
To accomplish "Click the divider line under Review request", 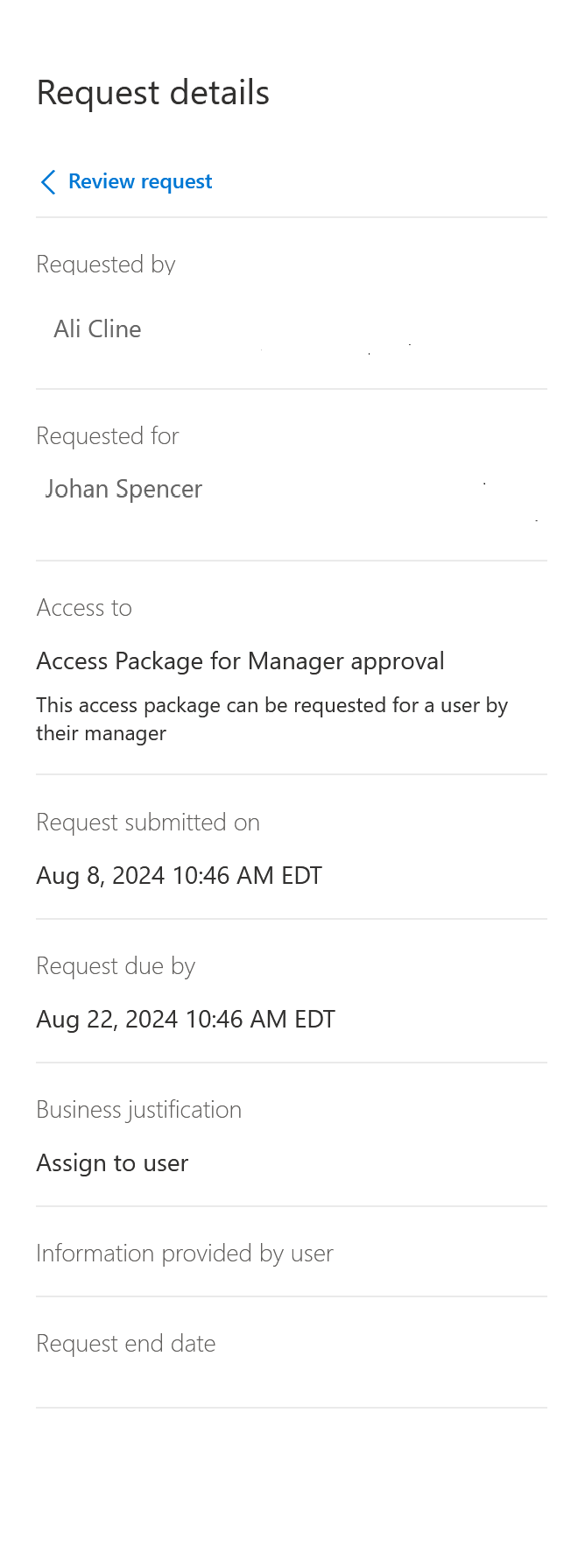I will pos(292,217).
